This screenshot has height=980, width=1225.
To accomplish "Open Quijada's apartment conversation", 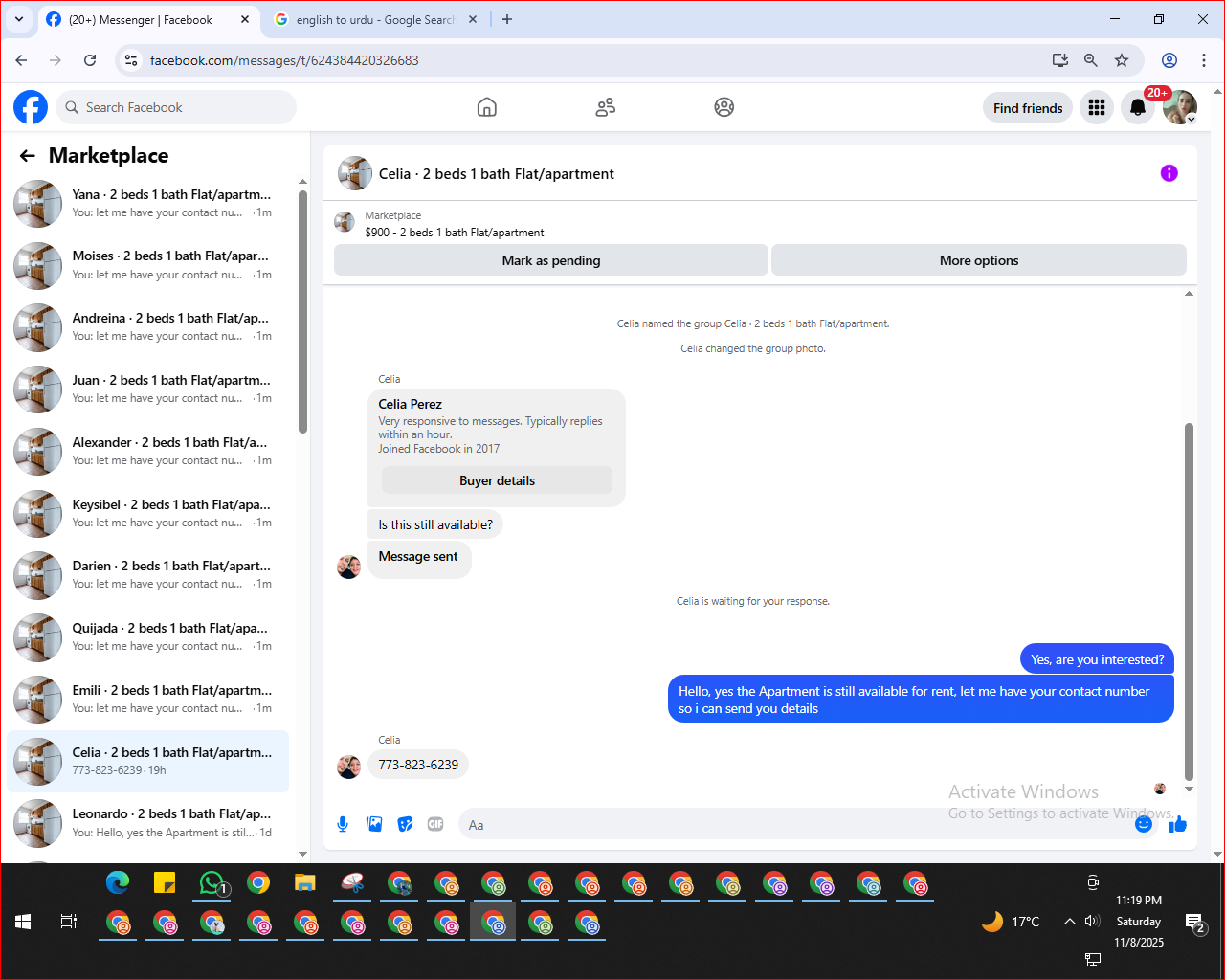I will click(x=148, y=637).
